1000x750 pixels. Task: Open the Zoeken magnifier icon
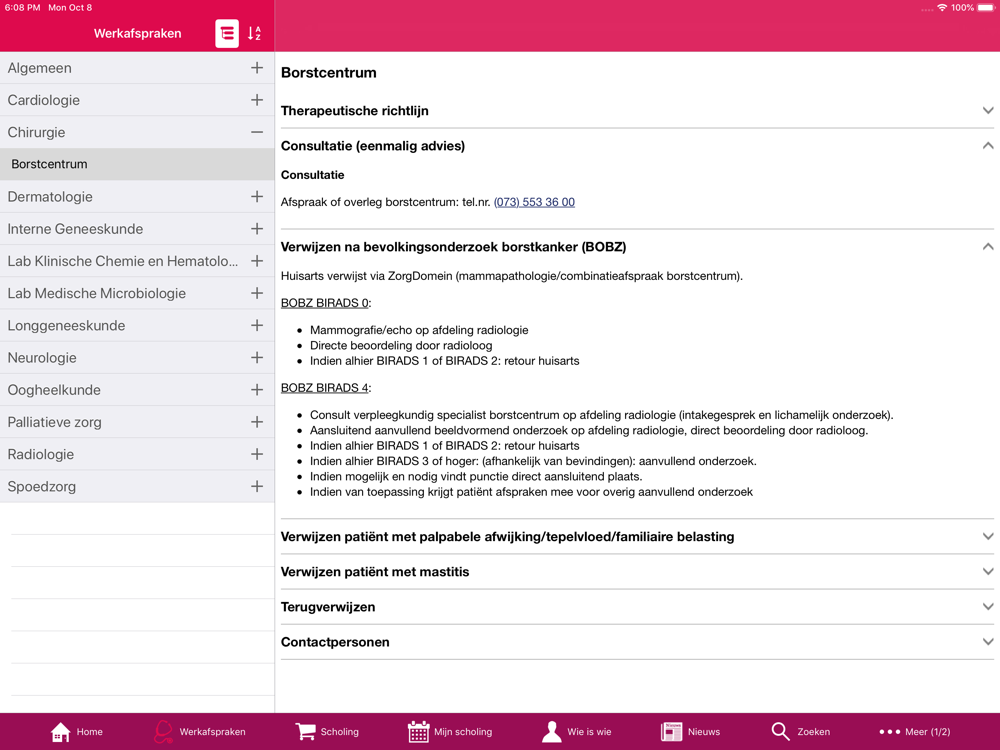(x=781, y=732)
